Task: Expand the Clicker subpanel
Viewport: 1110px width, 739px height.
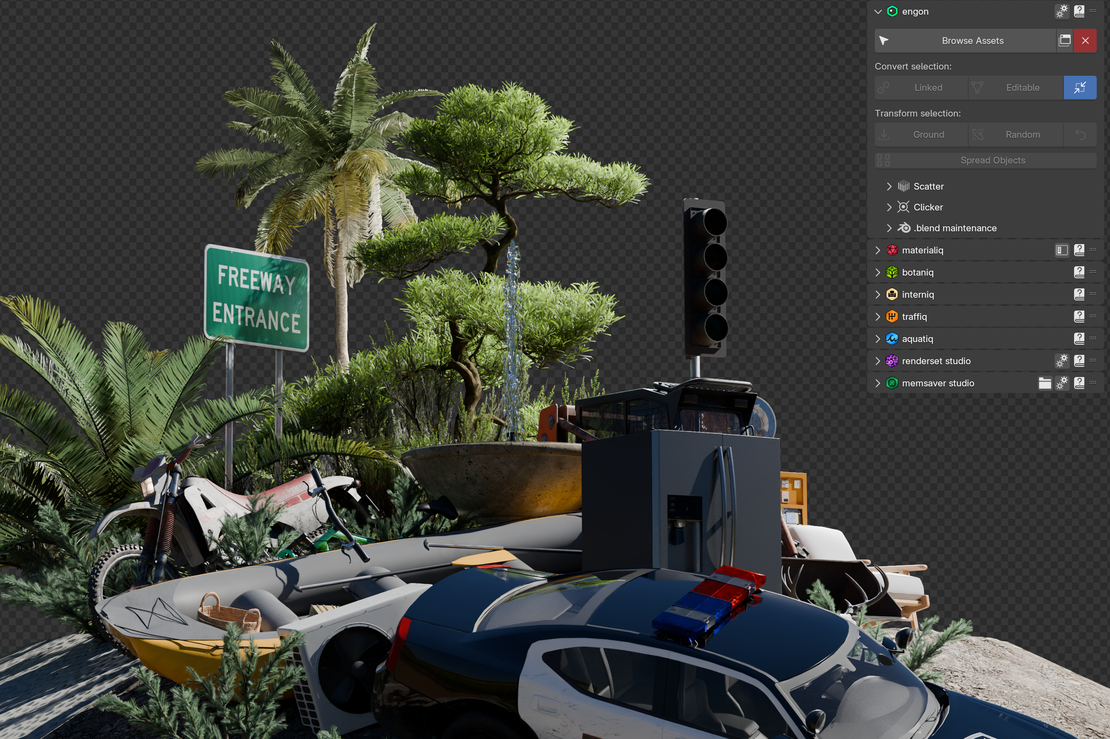Action: click(889, 207)
